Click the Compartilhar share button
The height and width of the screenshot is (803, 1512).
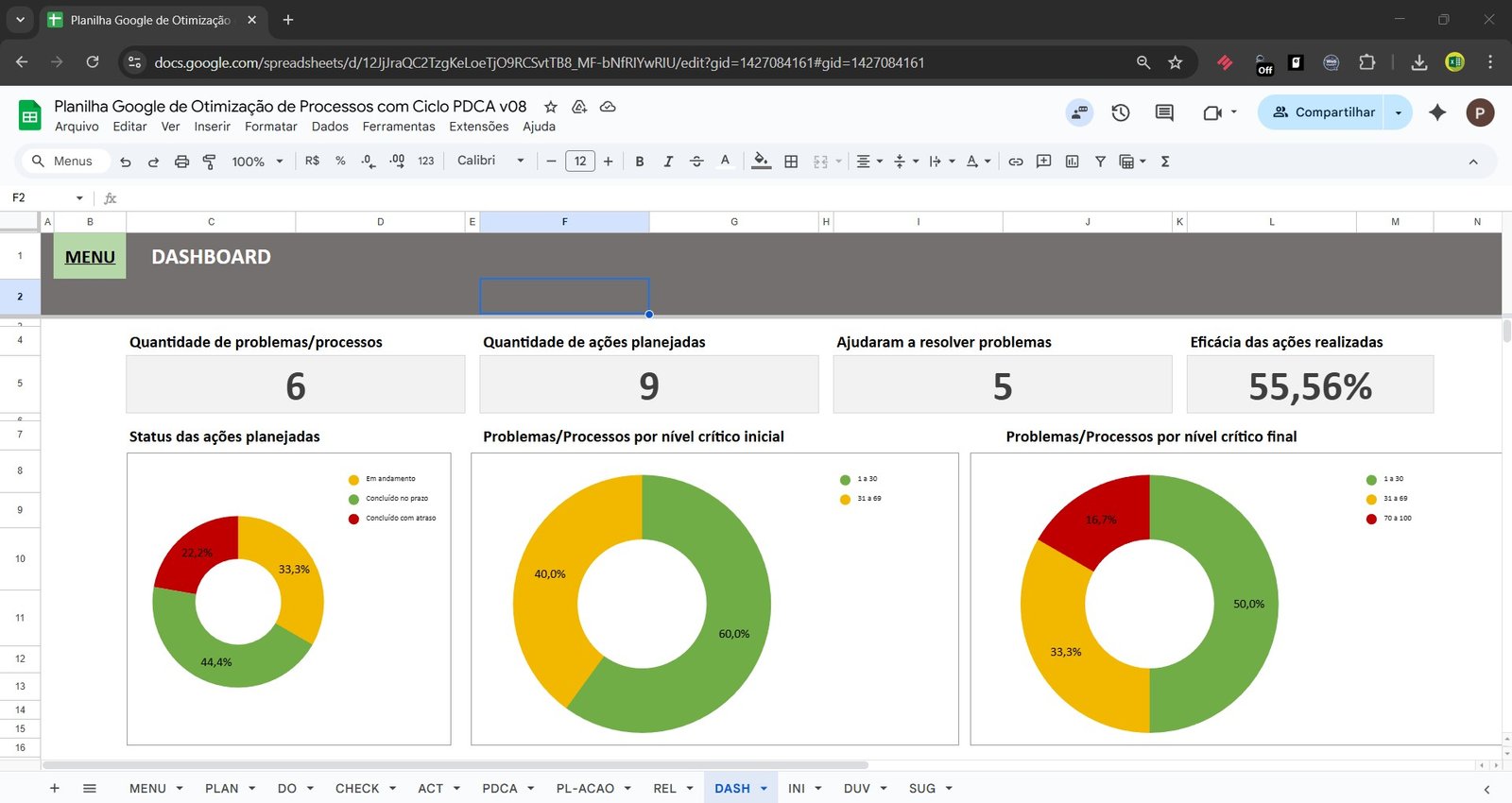point(1322,112)
